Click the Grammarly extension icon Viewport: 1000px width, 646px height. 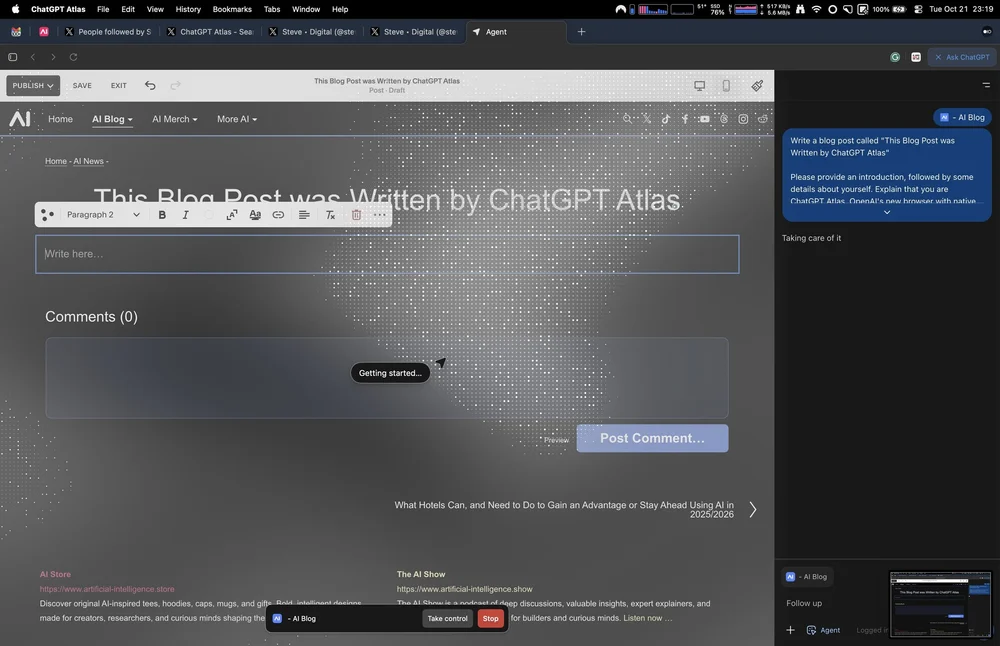coord(895,57)
